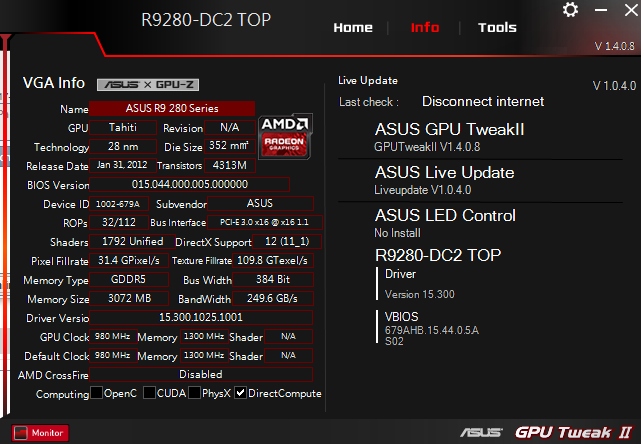
Task: Click the Live Update version V 1.0.4.0
Action: (x=614, y=86)
